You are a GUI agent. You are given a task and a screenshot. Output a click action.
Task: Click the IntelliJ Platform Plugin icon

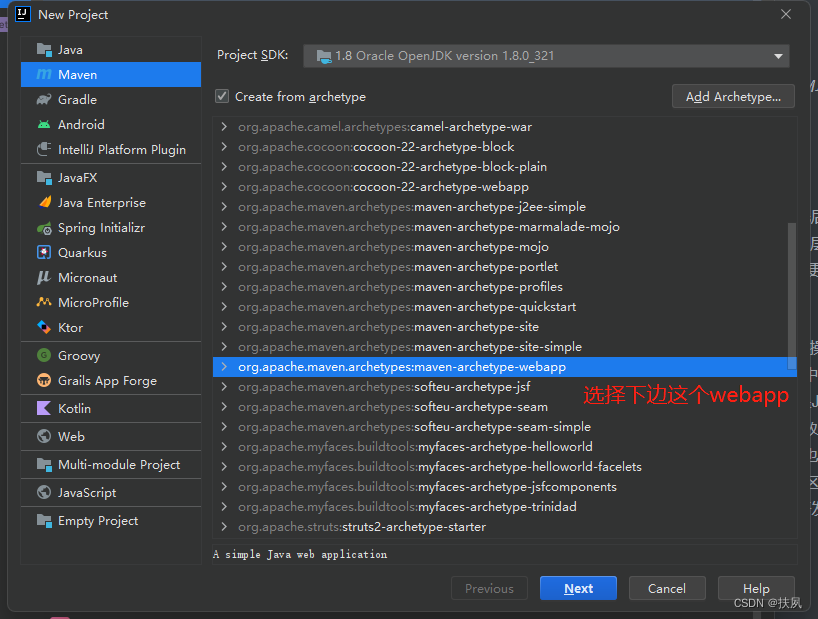coord(44,149)
